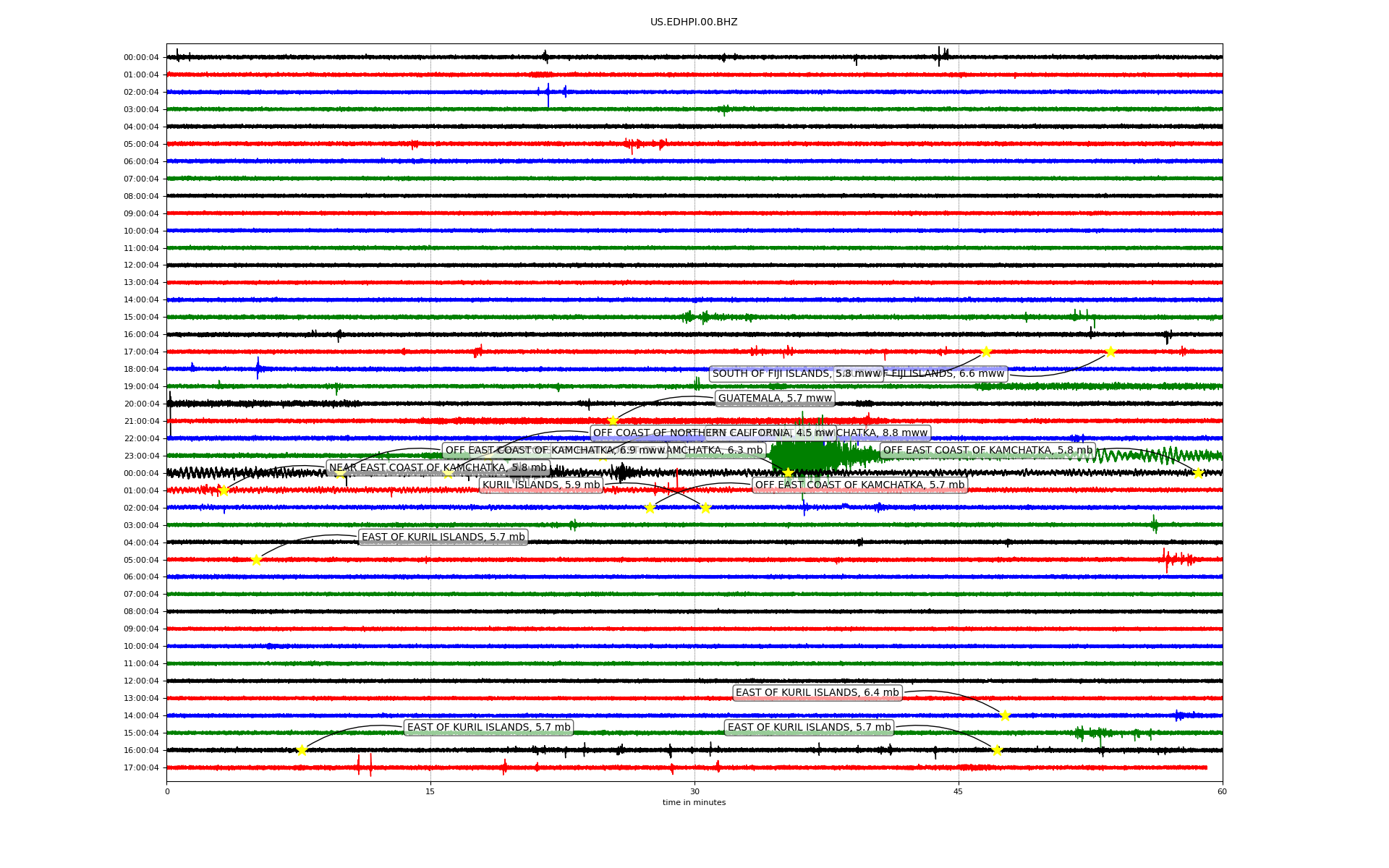Click the US.EDHPI.00.BHZ plot title

[694, 22]
